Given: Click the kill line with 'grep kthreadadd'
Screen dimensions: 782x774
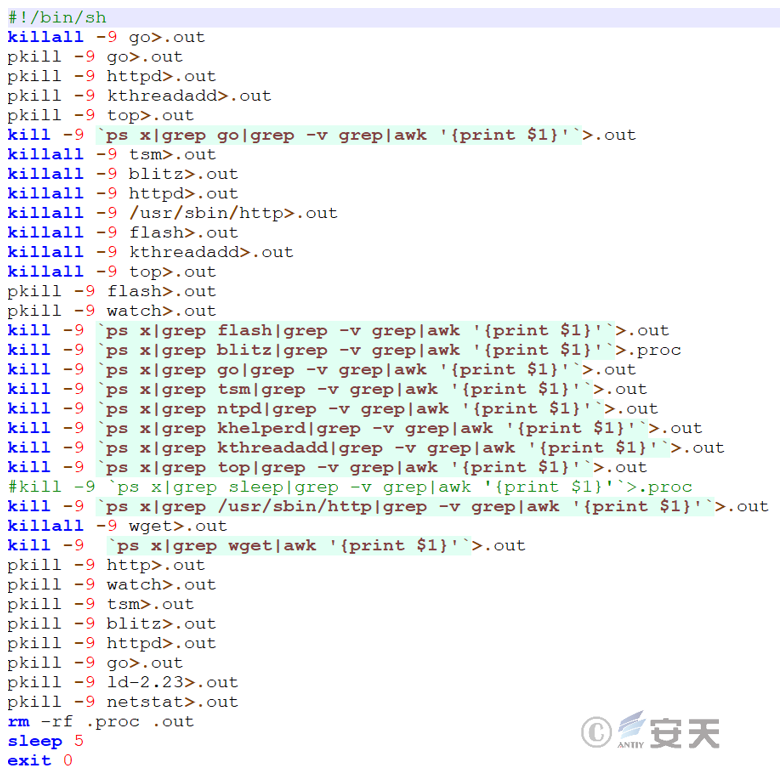Looking at the screenshot, I should (366, 448).
